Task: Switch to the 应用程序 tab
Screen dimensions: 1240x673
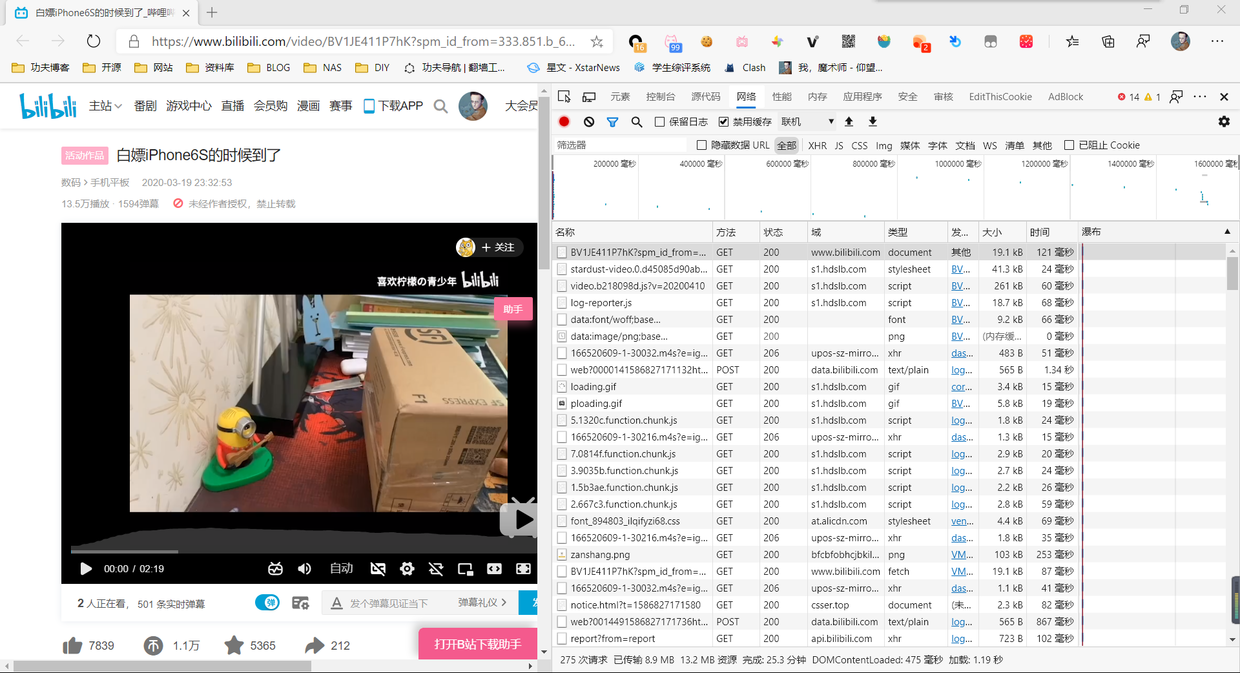Action: pyautogui.click(x=862, y=97)
